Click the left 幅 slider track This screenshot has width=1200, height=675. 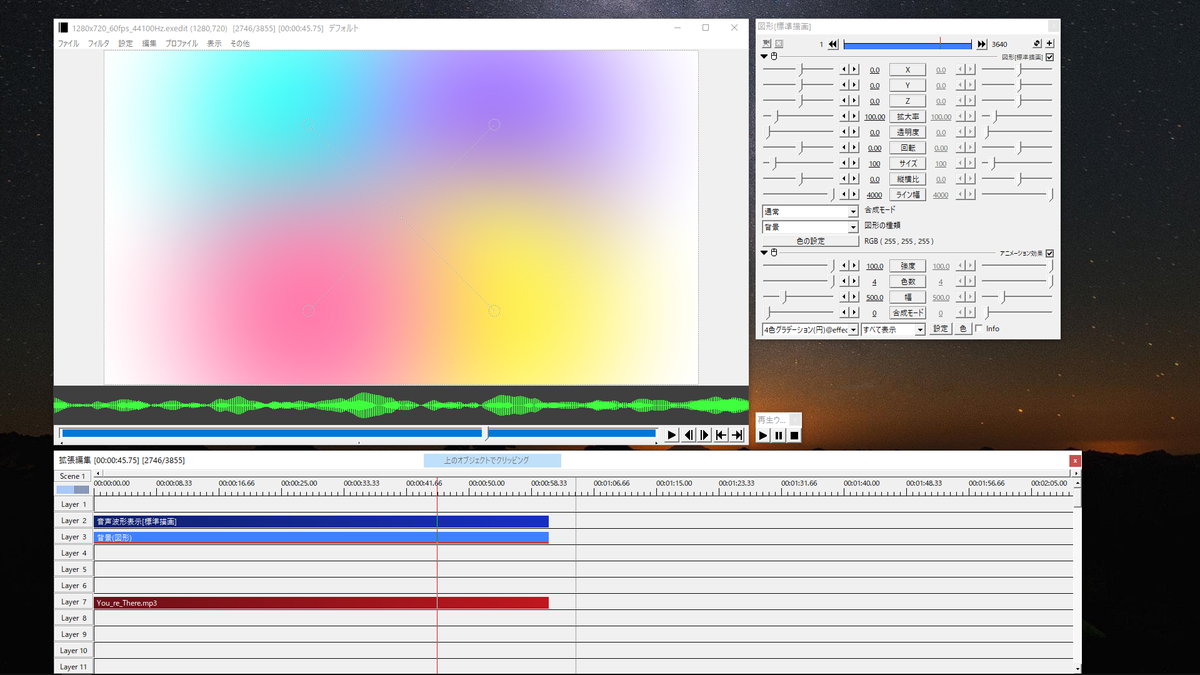tap(798, 297)
